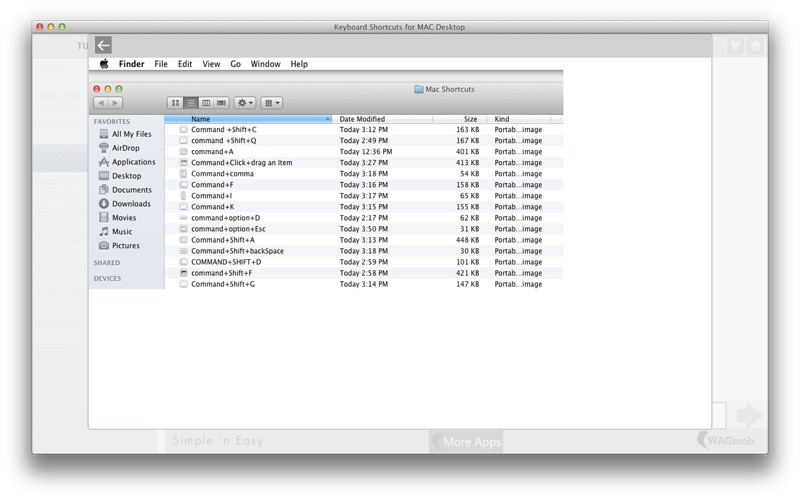
Task: Open the Help menu
Action: click(299, 64)
